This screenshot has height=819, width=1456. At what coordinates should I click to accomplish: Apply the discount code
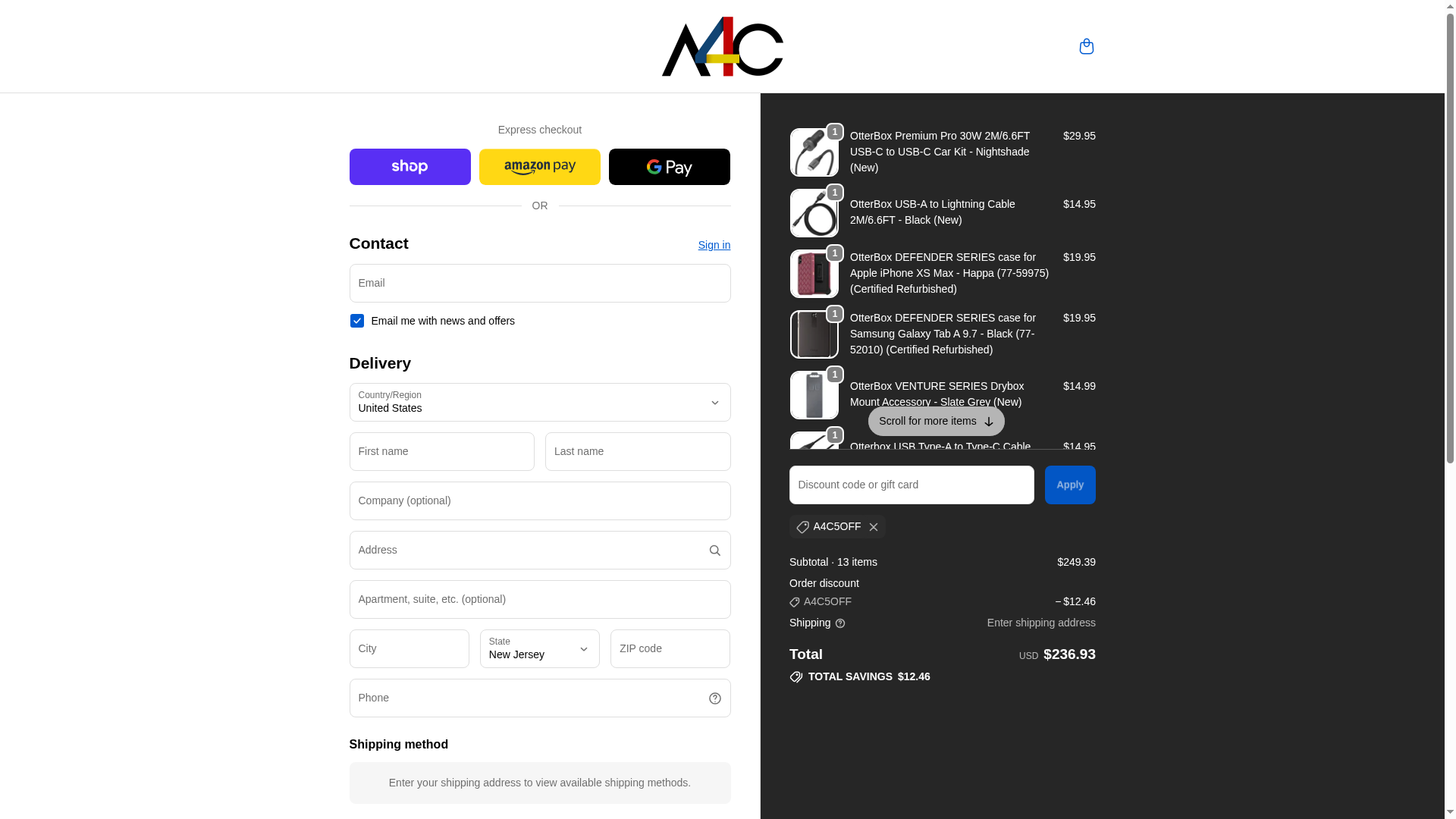click(x=1070, y=485)
